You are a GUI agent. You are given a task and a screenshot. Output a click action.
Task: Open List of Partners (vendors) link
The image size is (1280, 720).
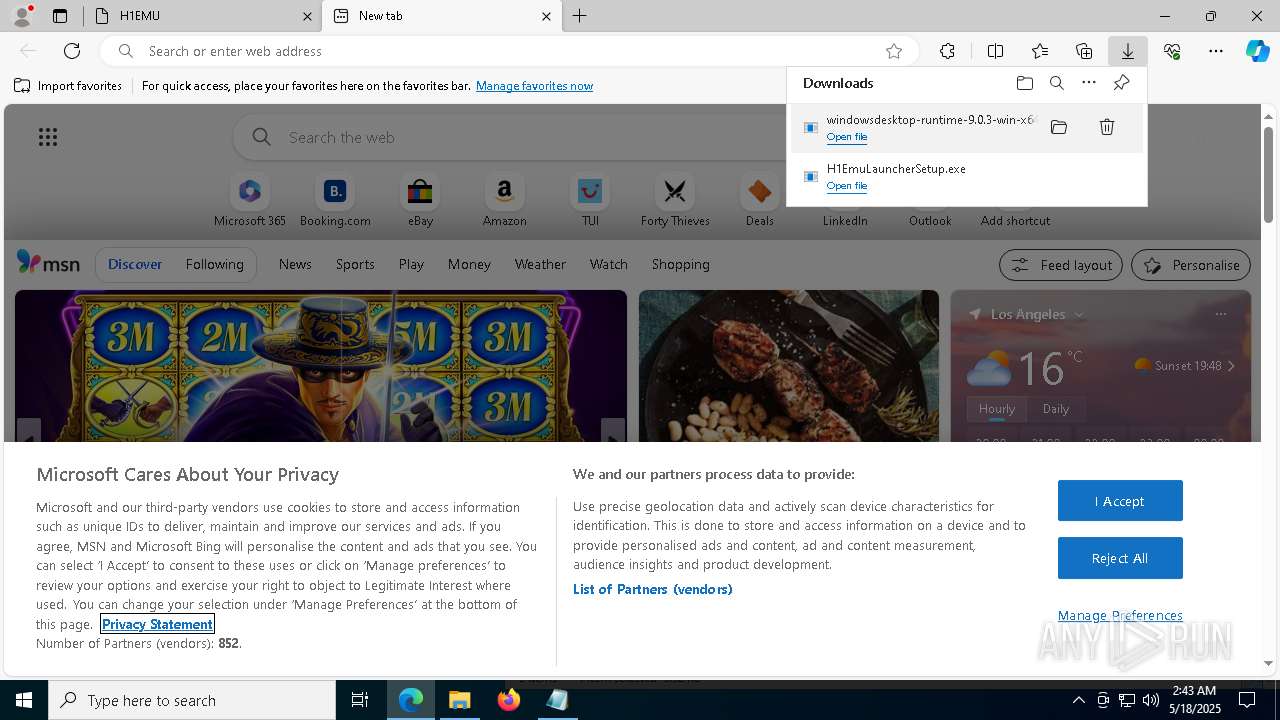pyautogui.click(x=653, y=590)
